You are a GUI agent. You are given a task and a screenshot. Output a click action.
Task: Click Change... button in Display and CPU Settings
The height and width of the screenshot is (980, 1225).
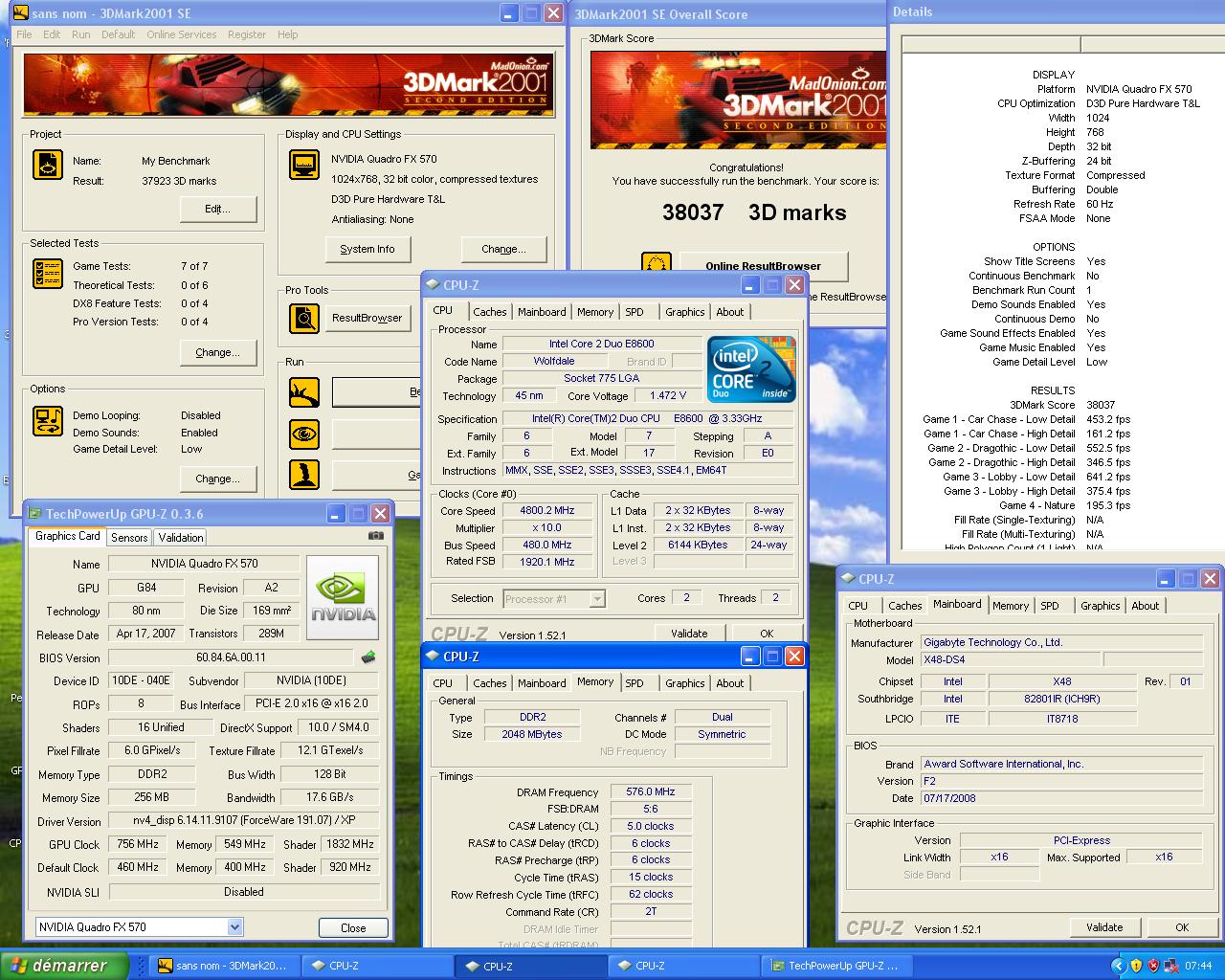pos(503,249)
